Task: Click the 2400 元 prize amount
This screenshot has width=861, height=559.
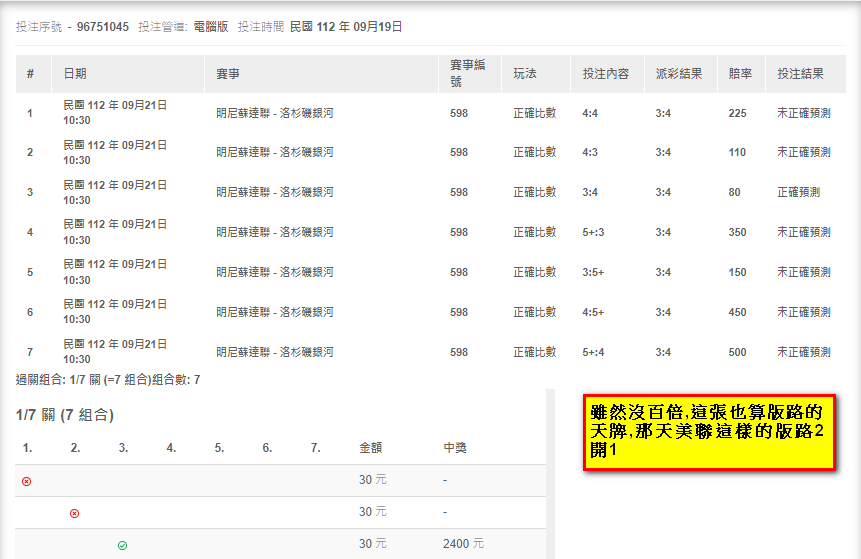Action: point(463,544)
